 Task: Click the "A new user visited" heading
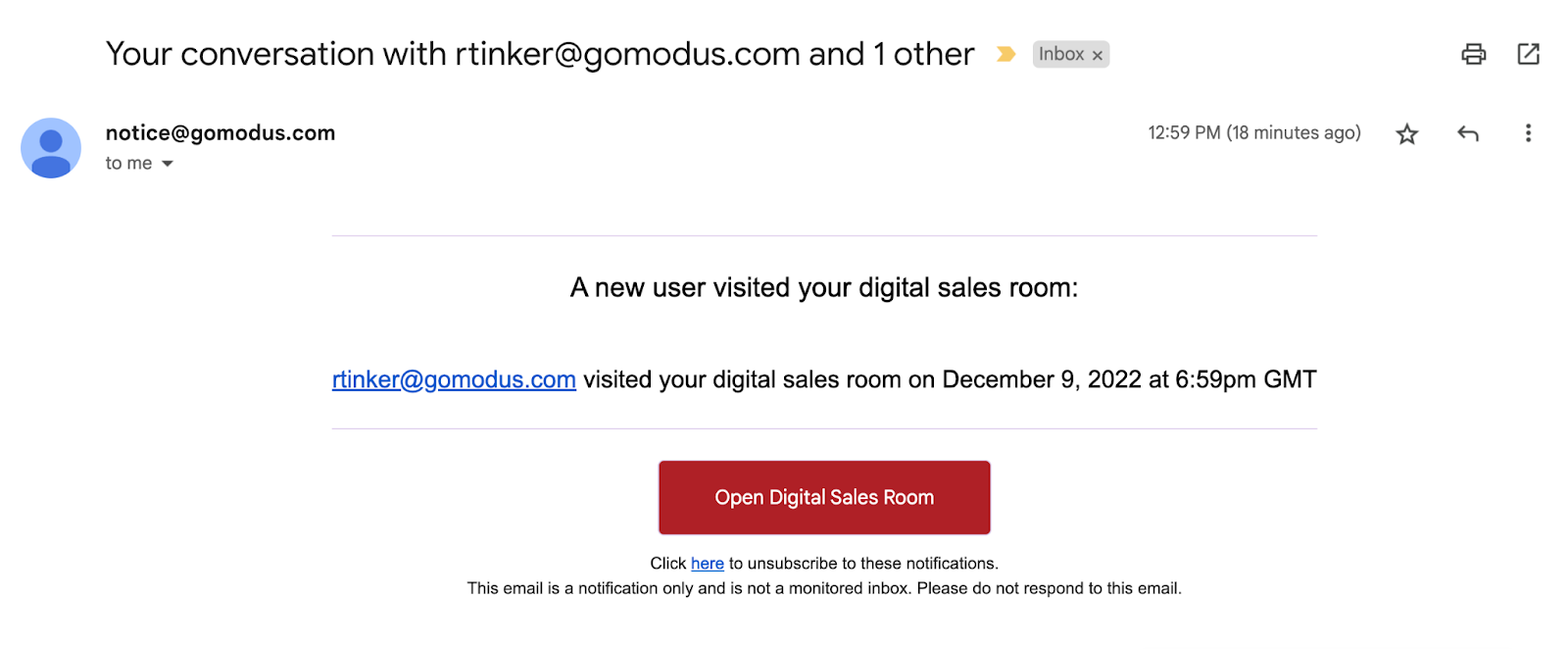click(x=823, y=287)
